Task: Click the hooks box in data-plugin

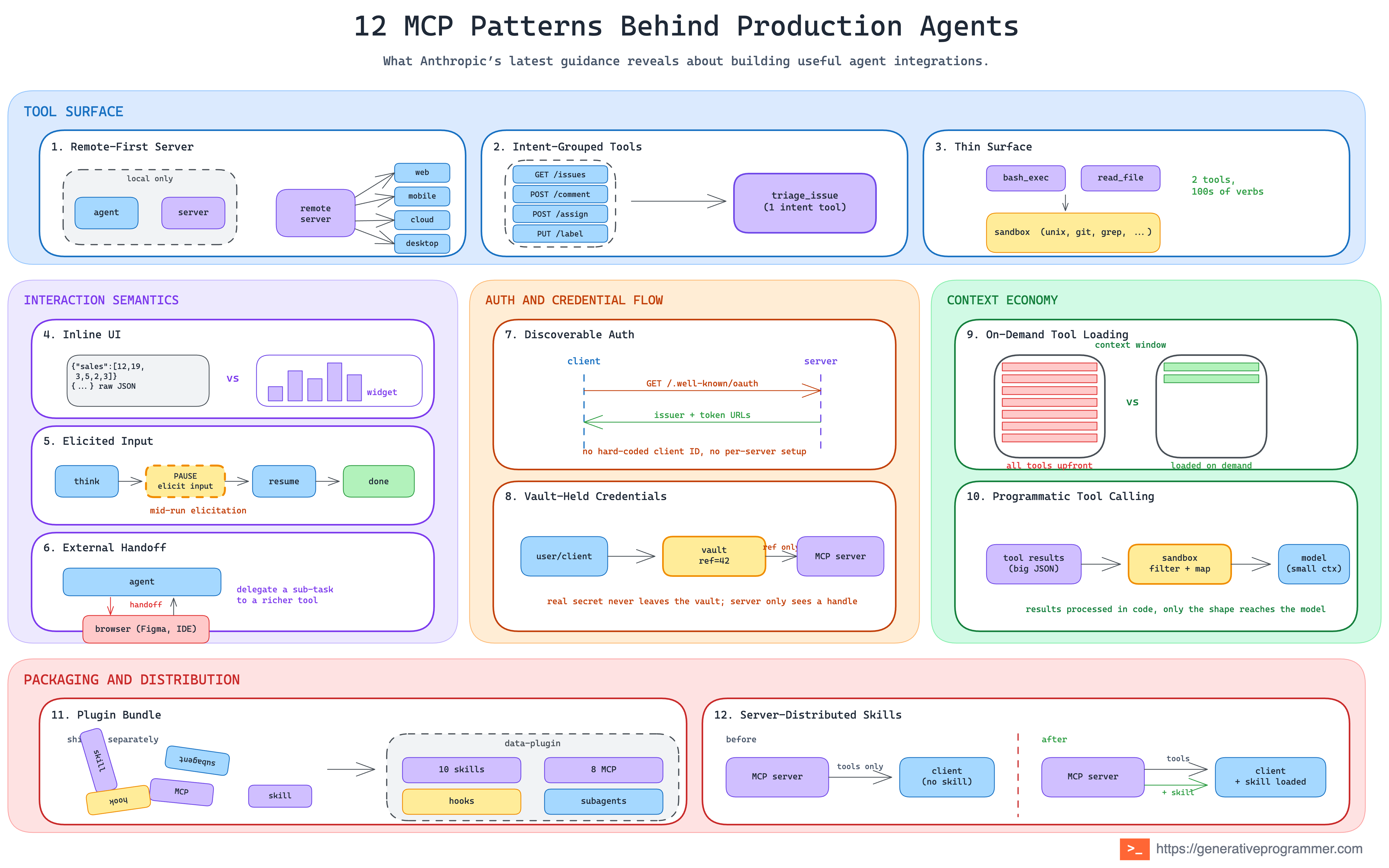Action: click(x=461, y=801)
